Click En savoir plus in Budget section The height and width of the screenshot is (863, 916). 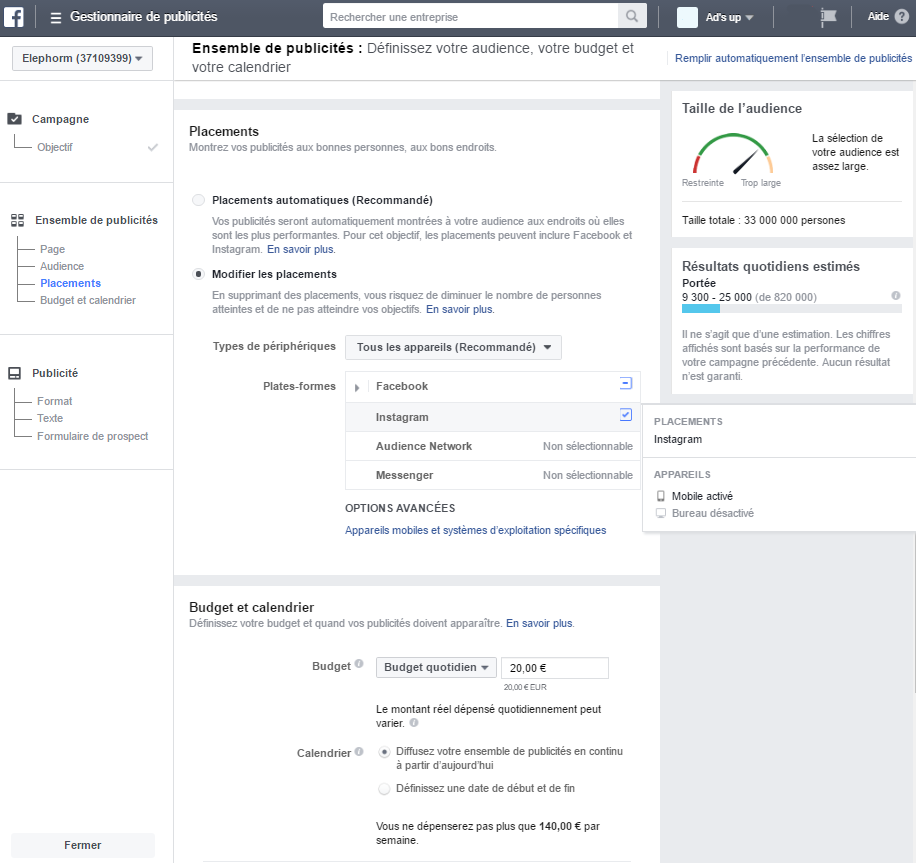[540, 623]
